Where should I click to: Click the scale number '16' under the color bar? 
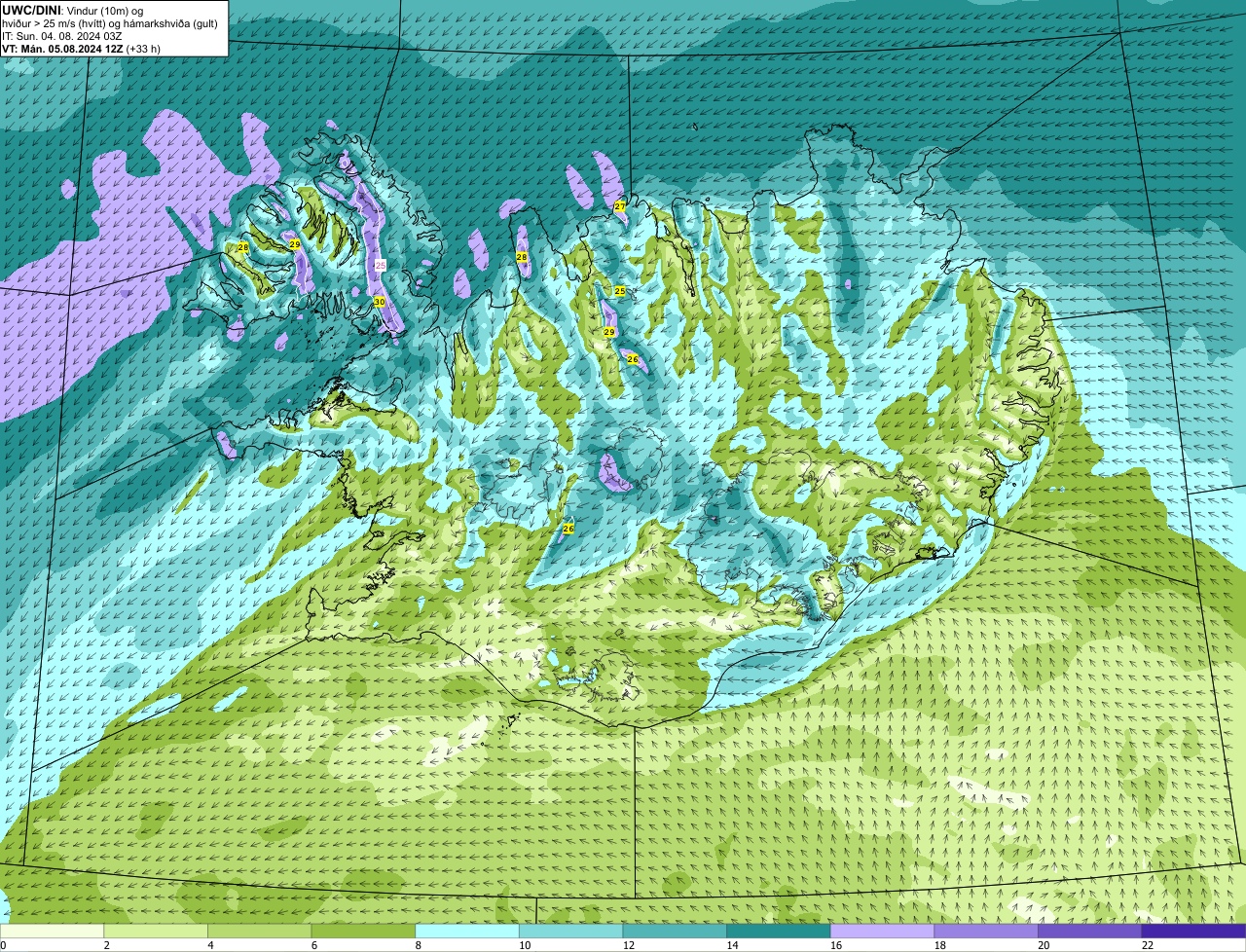tap(836, 945)
